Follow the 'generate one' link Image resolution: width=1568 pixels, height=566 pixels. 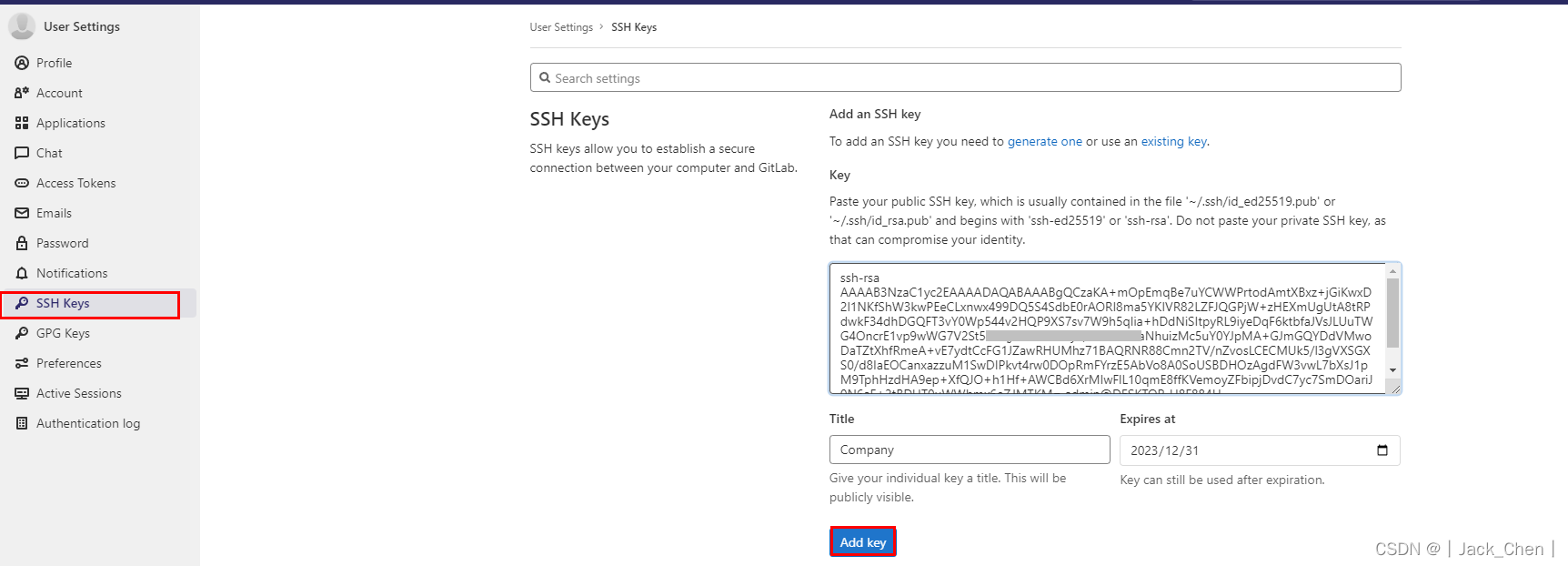1045,141
